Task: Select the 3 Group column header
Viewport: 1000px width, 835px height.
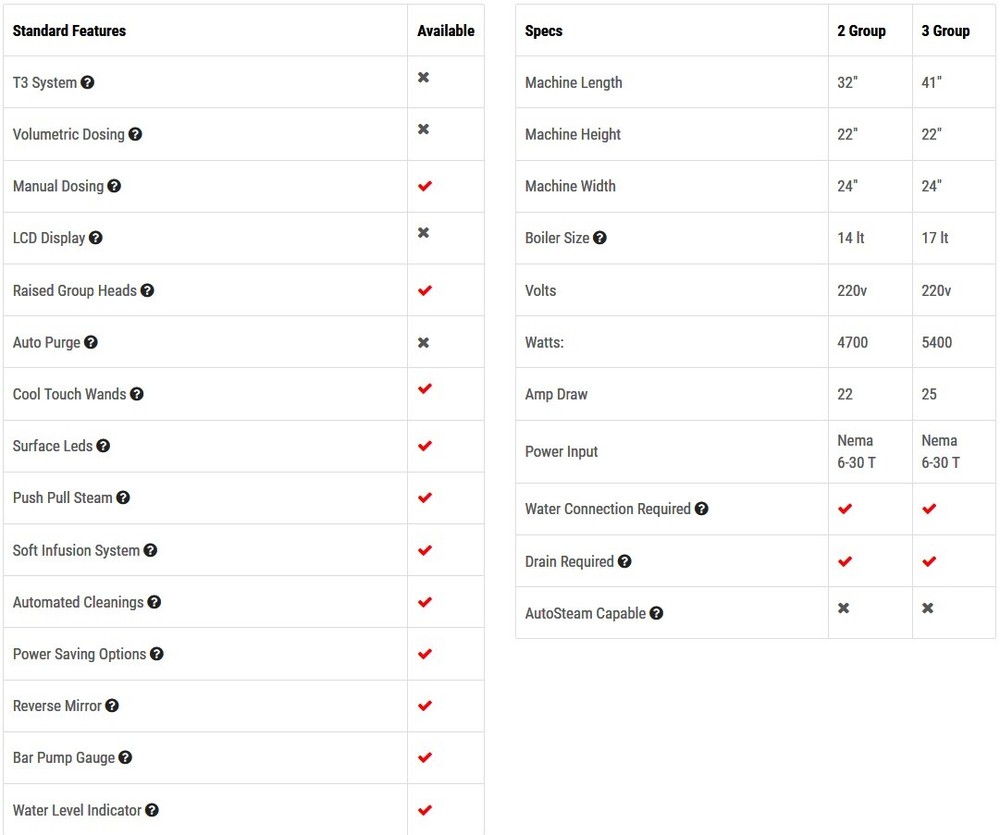Action: (x=945, y=31)
